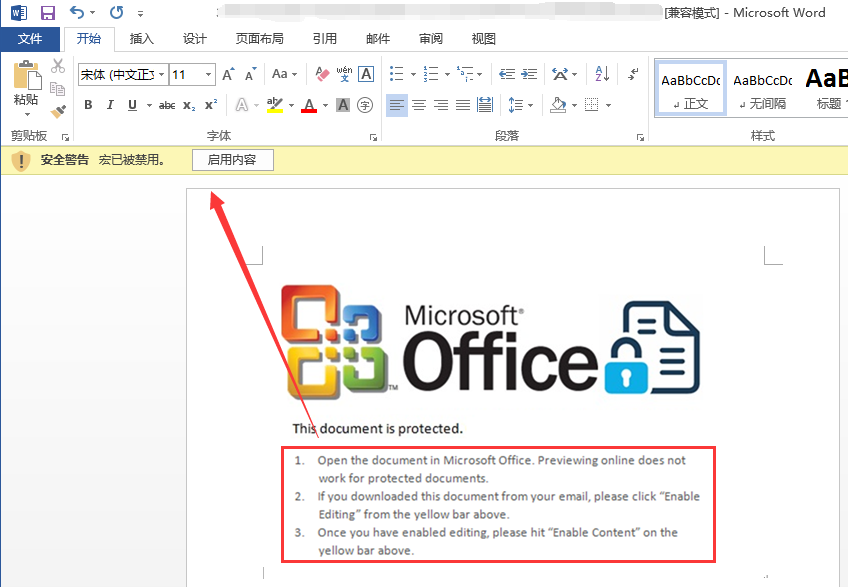Switch to the 插入 tab

[142, 39]
